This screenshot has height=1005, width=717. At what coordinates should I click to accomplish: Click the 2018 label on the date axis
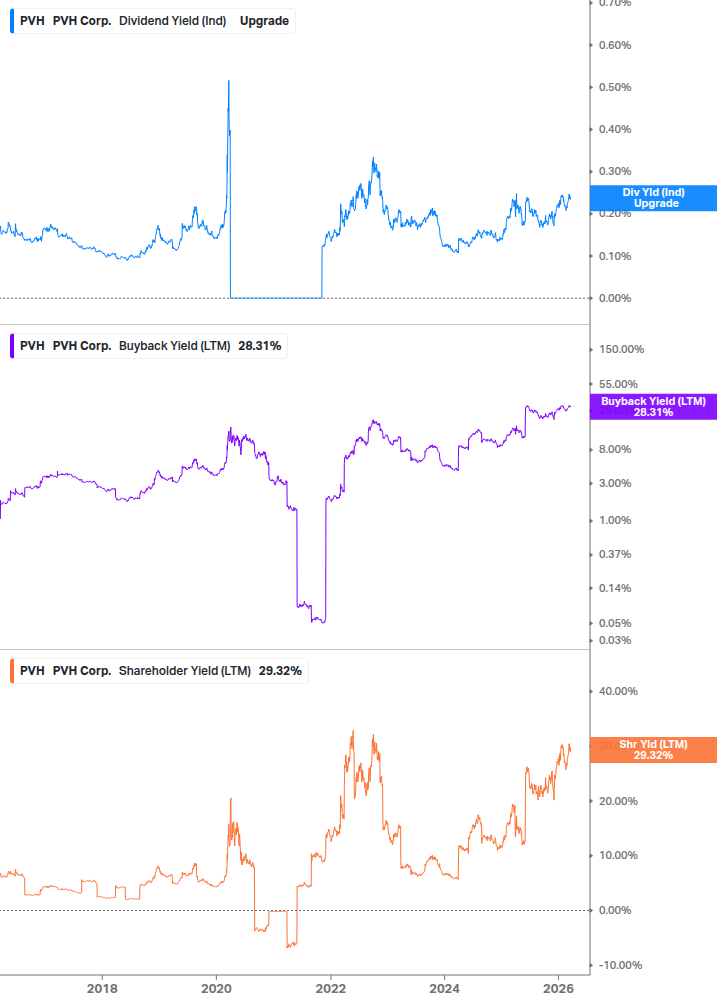pos(101,989)
